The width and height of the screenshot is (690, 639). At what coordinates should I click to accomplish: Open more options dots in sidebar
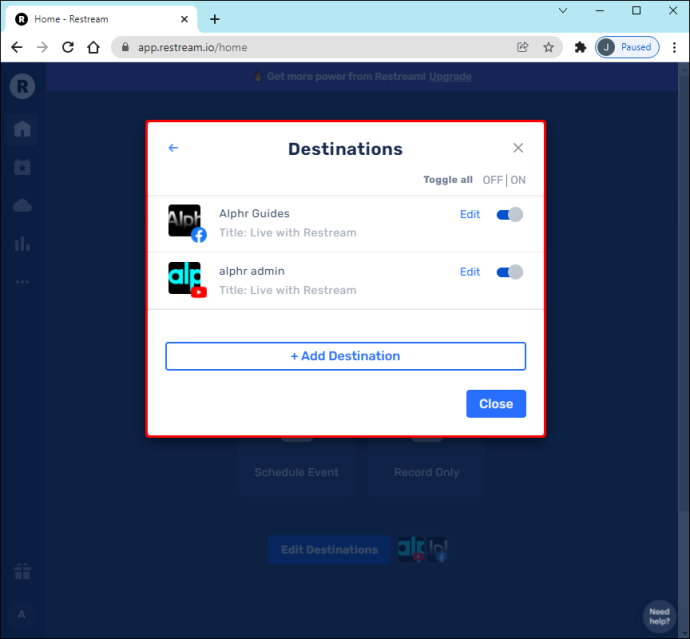22,282
